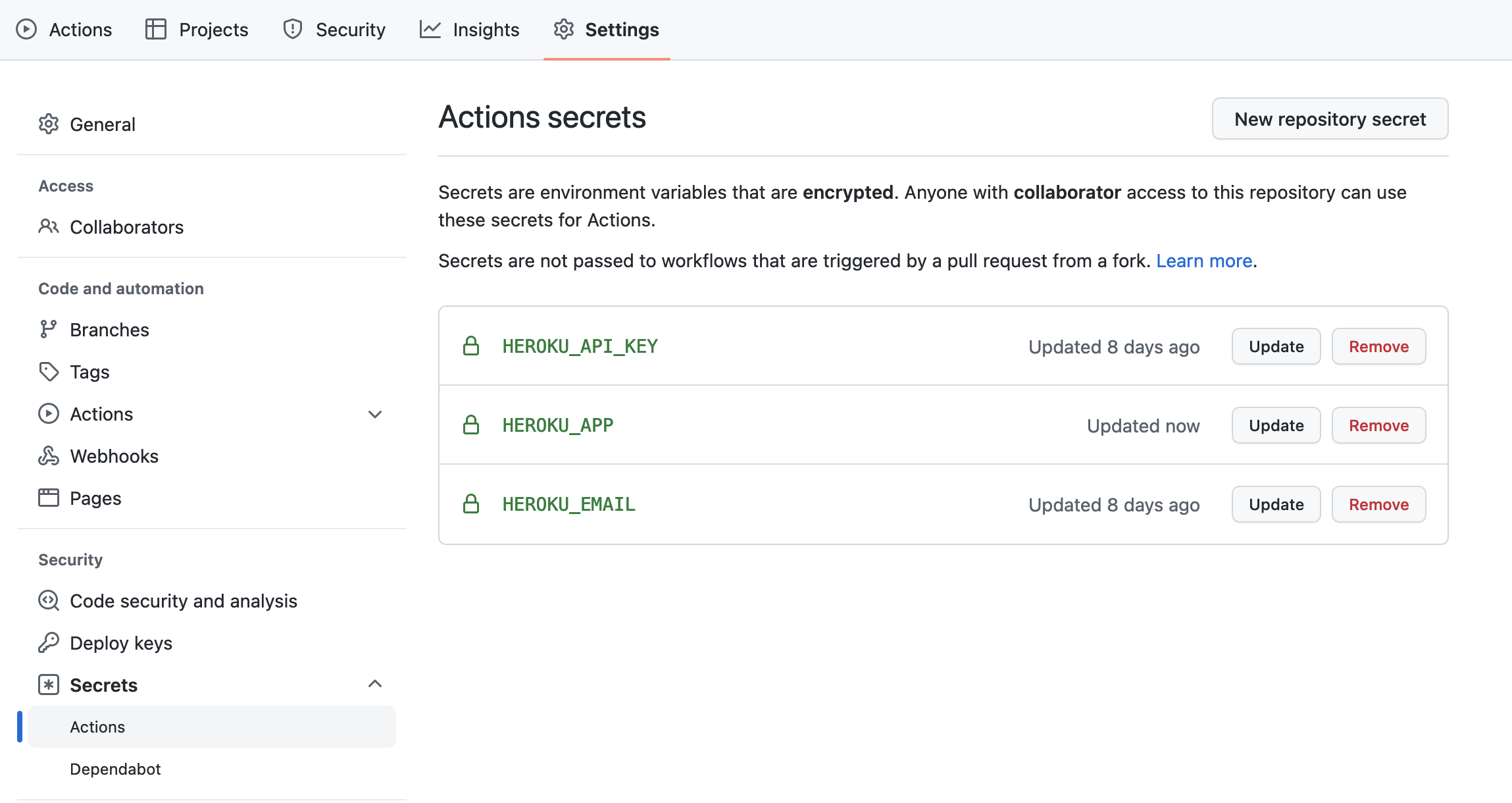Expand the Actions chevron in the sidebar
The width and height of the screenshot is (1512, 803).
coord(375,414)
